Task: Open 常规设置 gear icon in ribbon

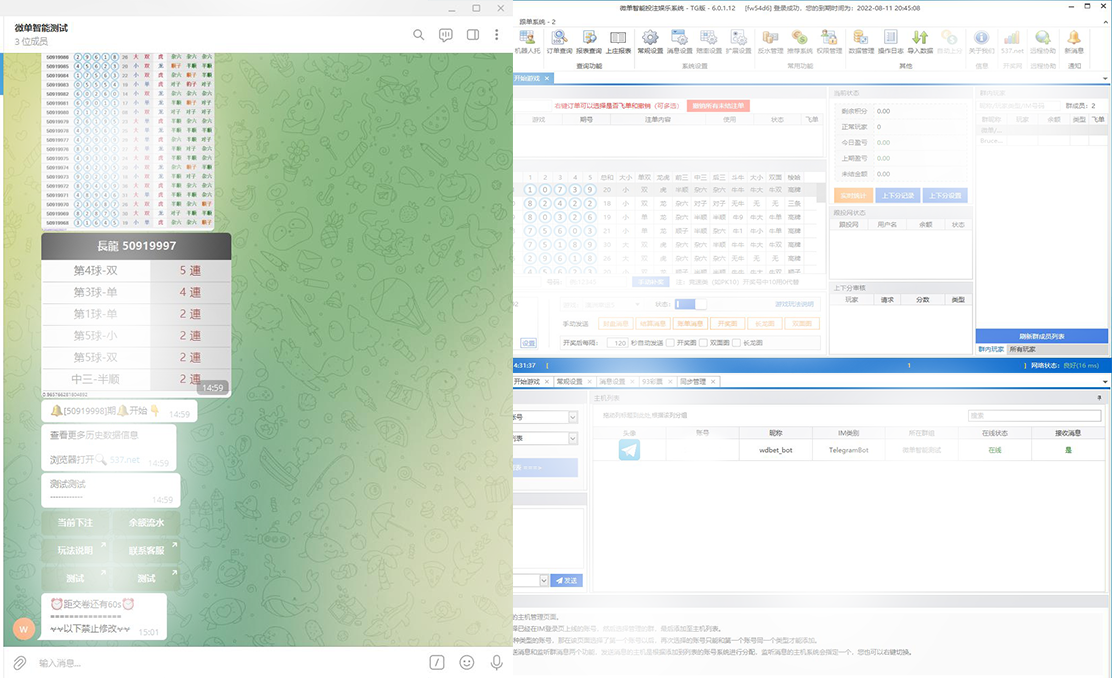Action: click(x=650, y=42)
